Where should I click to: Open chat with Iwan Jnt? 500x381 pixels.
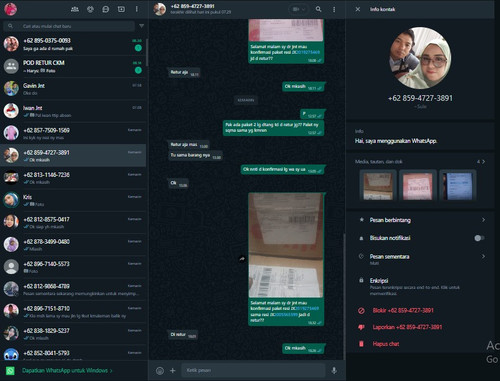[73, 111]
